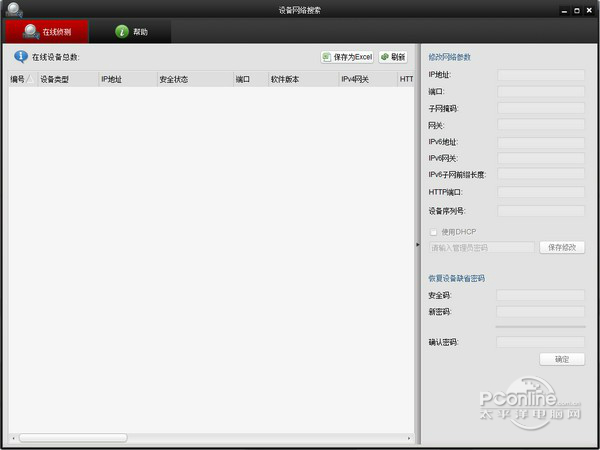
Task: Click the 端口 column header
Action: (251, 79)
